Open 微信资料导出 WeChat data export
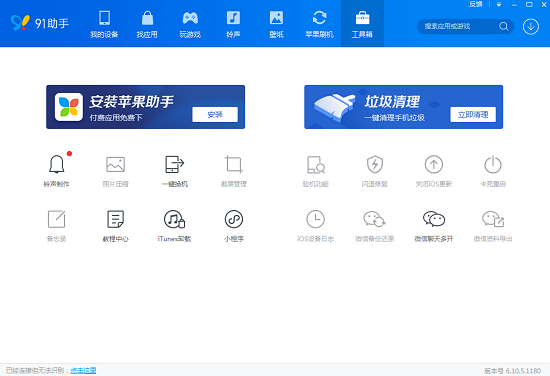The height and width of the screenshot is (376, 550). tap(493, 219)
